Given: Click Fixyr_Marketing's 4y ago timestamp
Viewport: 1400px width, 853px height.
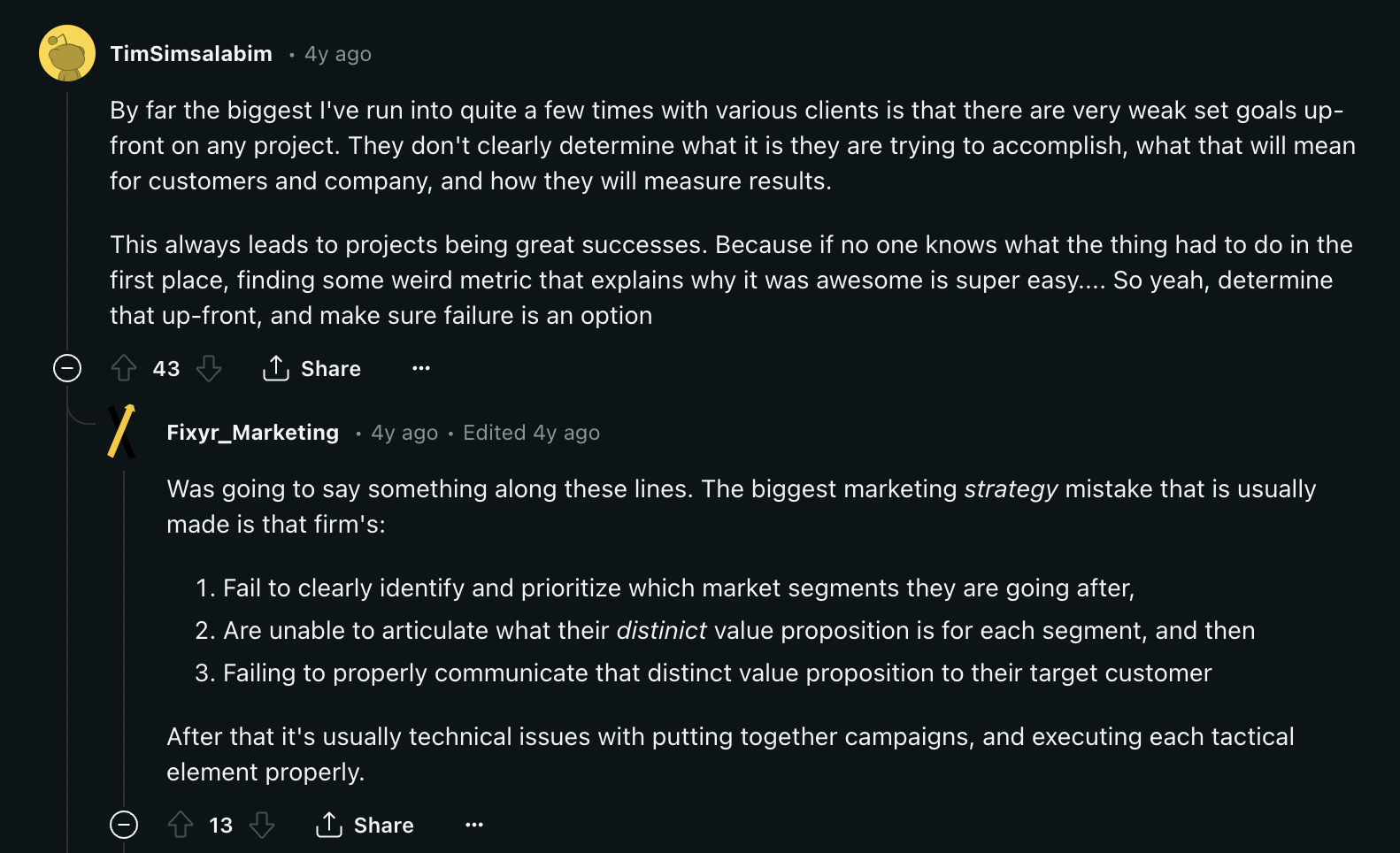Looking at the screenshot, I should [404, 433].
